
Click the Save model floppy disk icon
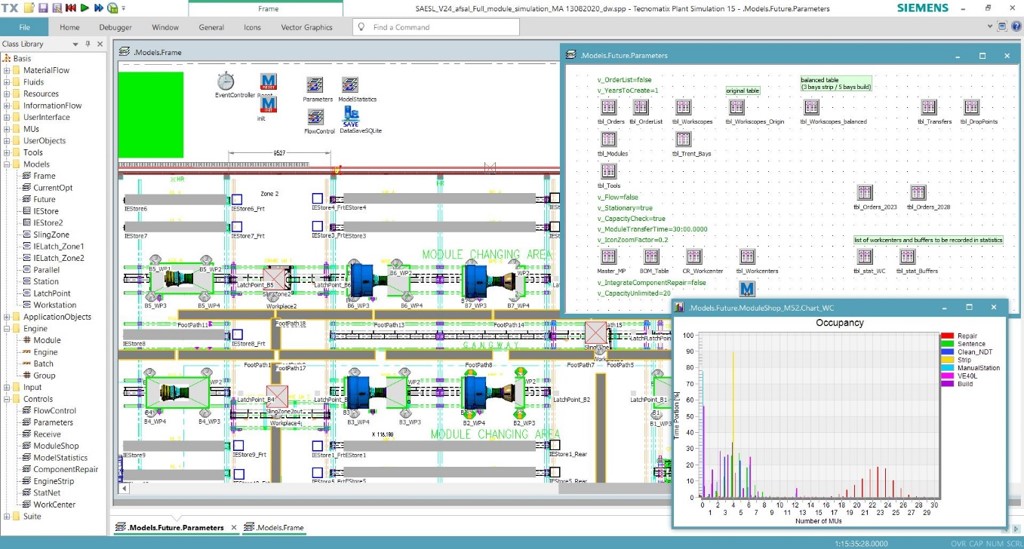43,8
